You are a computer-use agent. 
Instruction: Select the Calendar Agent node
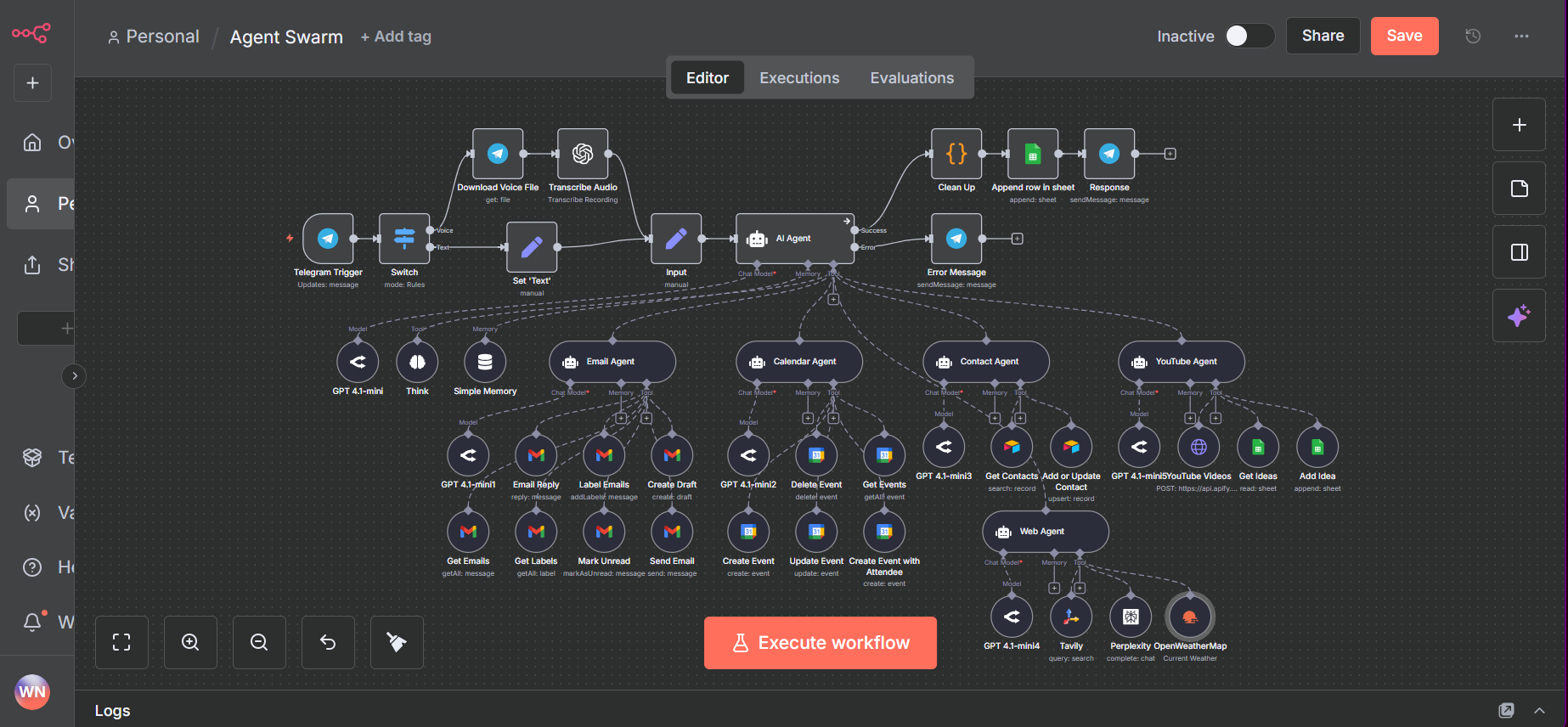pyautogui.click(x=799, y=362)
